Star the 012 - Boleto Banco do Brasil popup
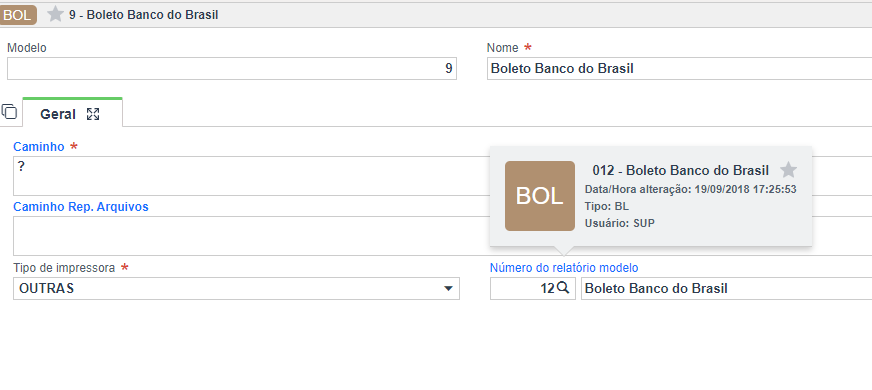Viewport: 872px width, 390px height. (x=789, y=170)
